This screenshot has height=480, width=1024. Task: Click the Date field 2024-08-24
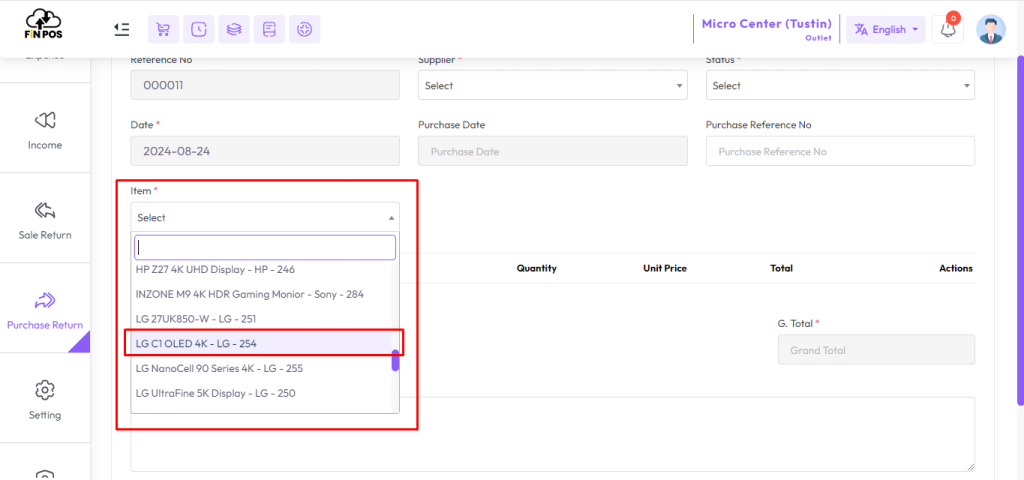click(265, 151)
